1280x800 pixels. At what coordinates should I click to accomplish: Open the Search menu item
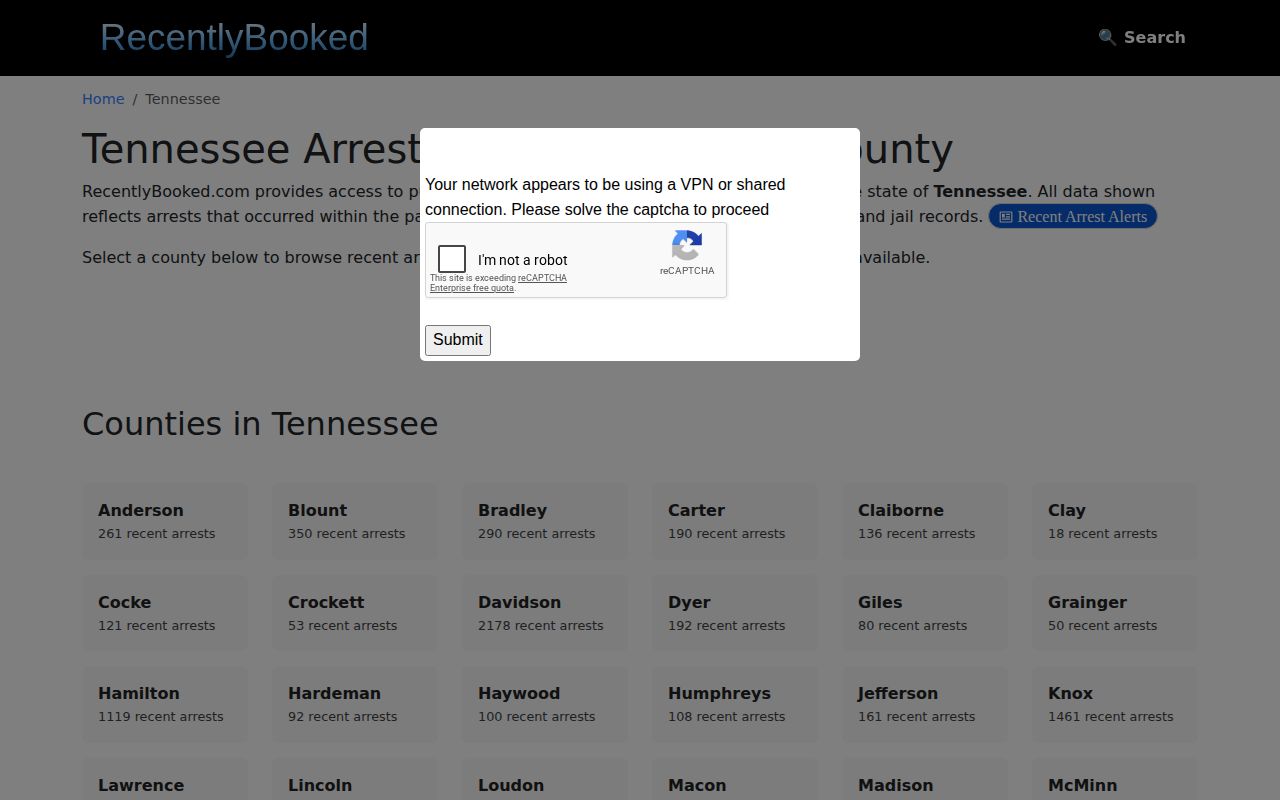(1142, 37)
